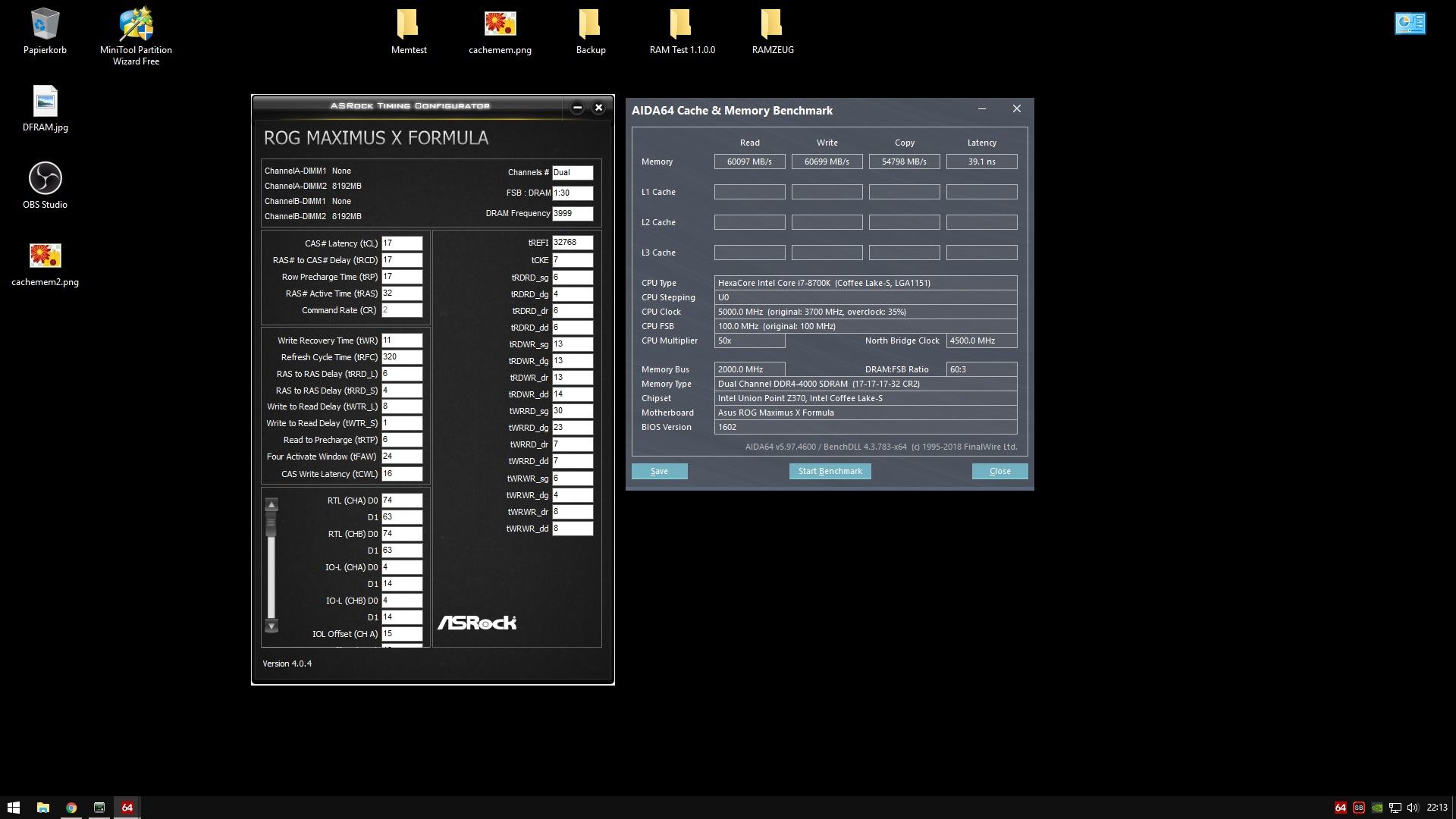This screenshot has width=1456, height=819.
Task: Open the NVIDIA tray icon
Action: pyautogui.click(x=1376, y=808)
